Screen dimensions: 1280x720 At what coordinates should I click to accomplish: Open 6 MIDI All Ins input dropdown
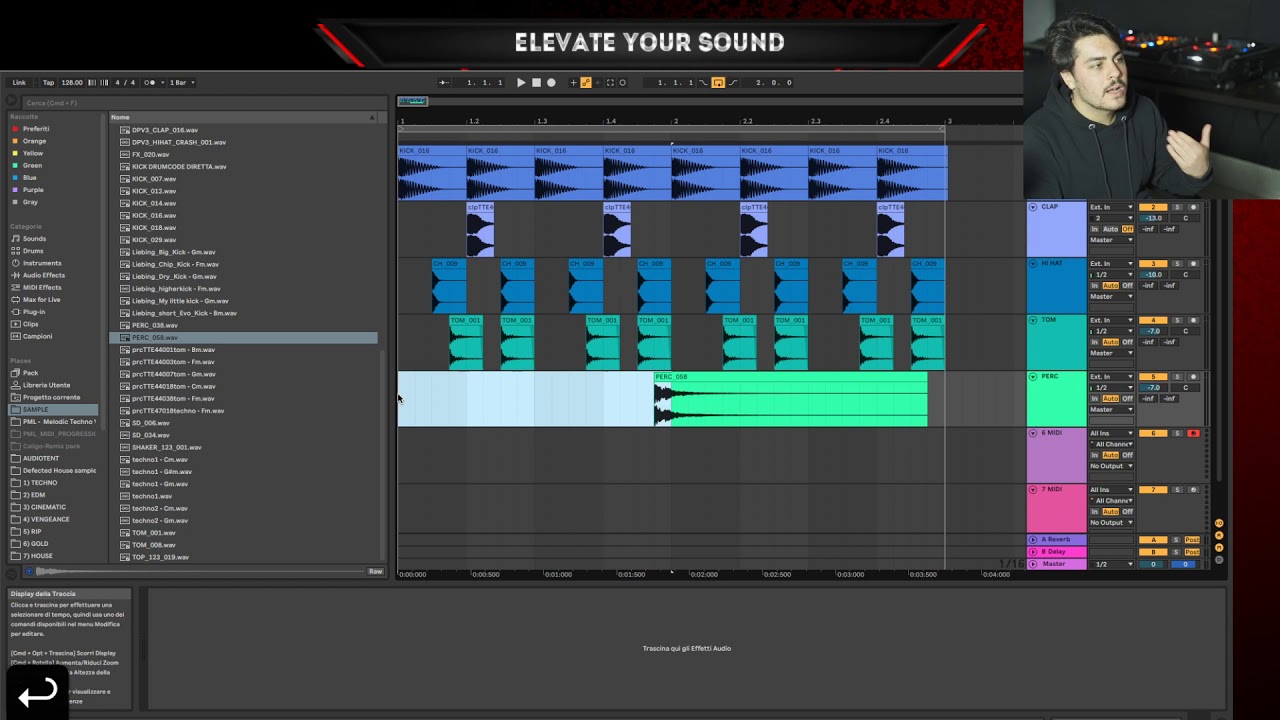tap(1111, 433)
